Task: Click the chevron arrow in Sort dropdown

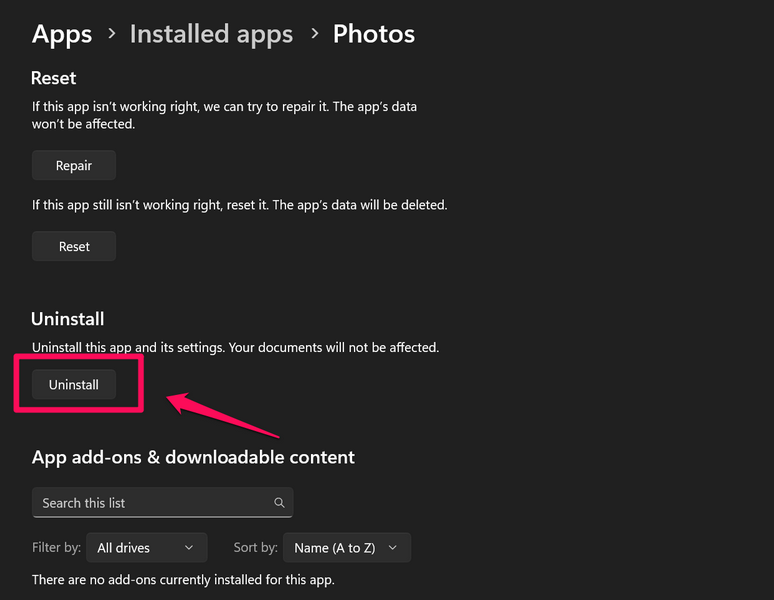Action: (392, 548)
